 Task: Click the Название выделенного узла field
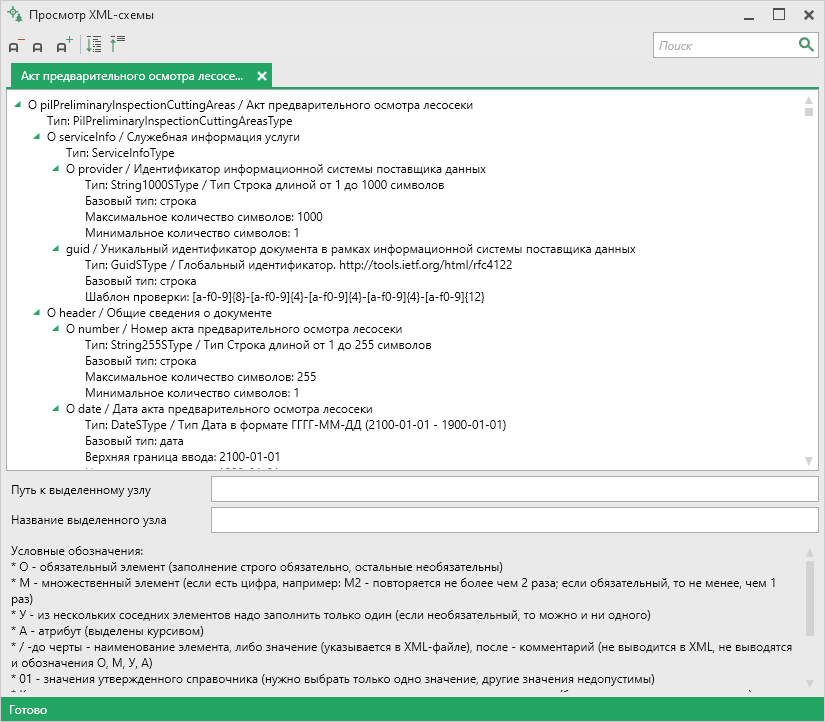tap(515, 520)
